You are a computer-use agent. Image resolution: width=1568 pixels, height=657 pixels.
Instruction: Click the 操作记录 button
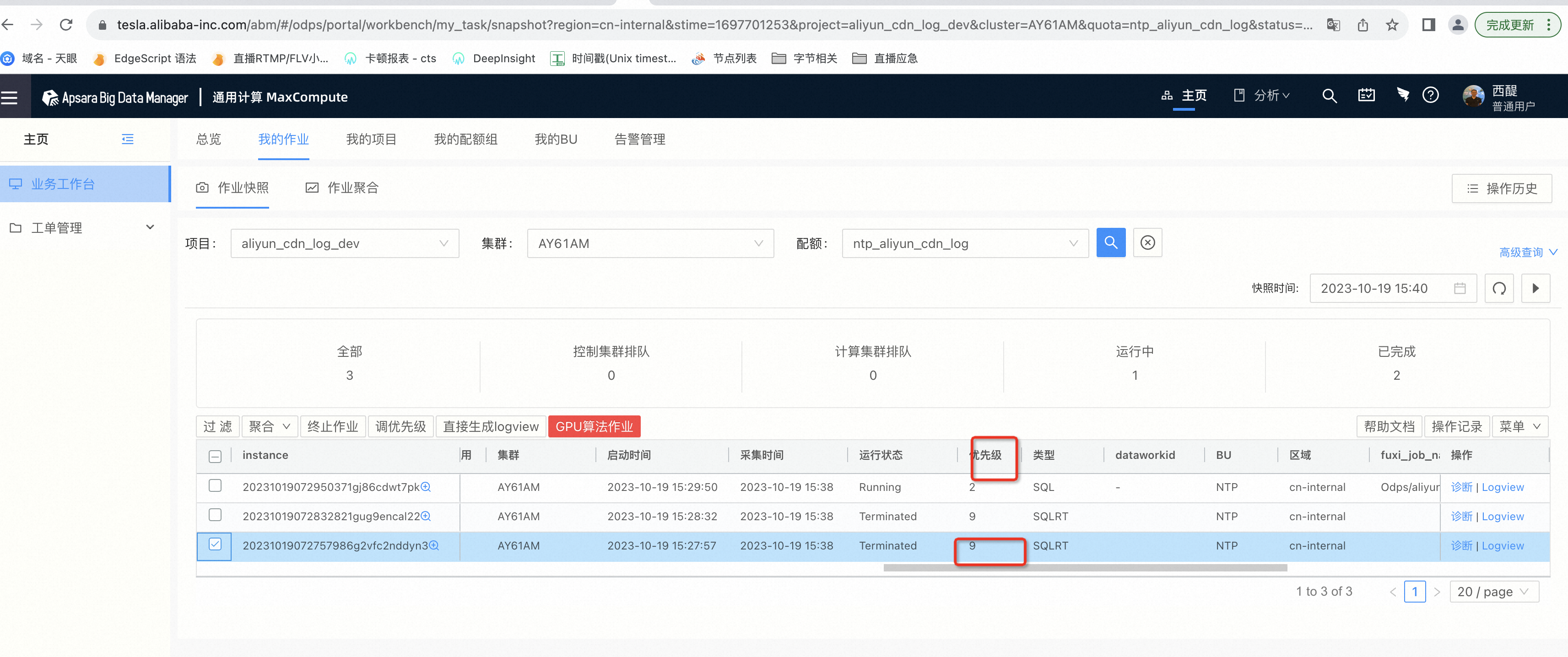click(1457, 426)
